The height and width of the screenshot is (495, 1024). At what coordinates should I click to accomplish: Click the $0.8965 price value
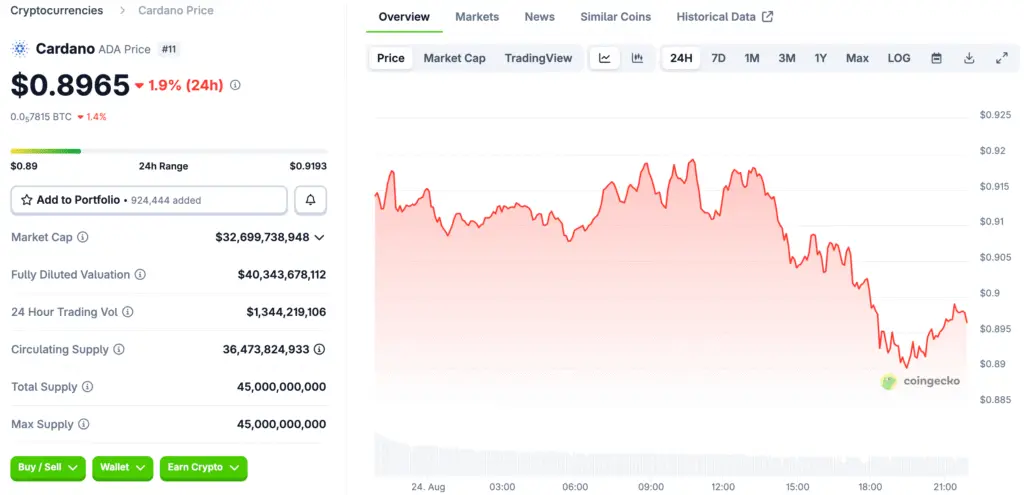click(x=71, y=85)
